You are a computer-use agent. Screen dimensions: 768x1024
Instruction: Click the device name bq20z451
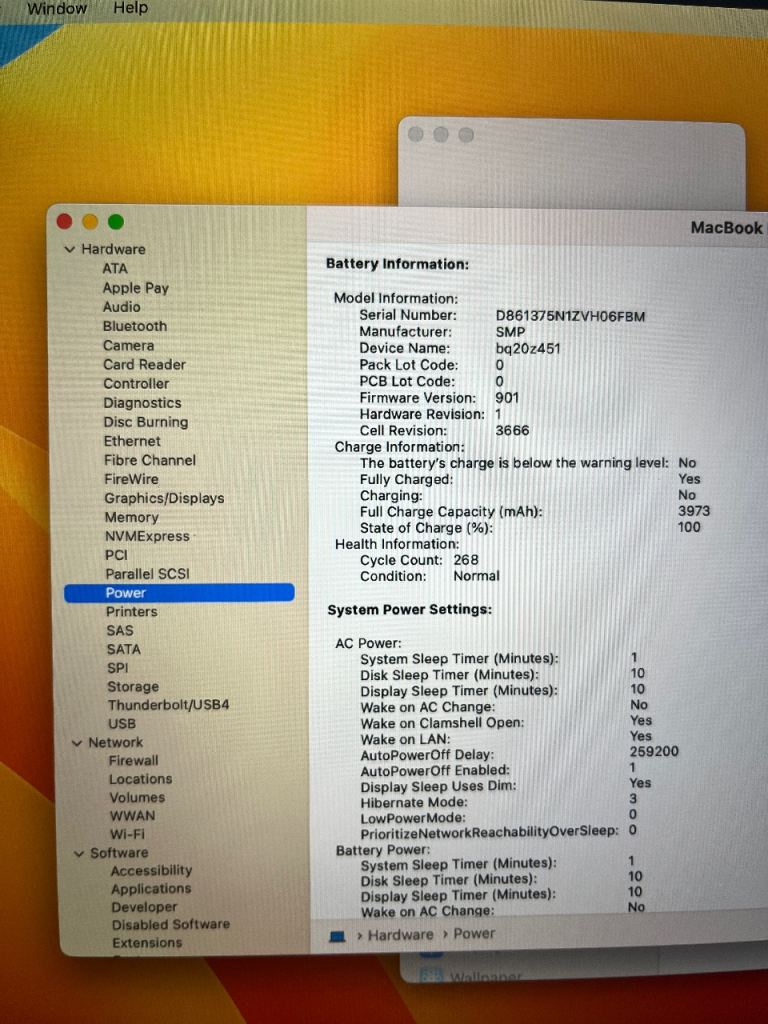tap(528, 349)
